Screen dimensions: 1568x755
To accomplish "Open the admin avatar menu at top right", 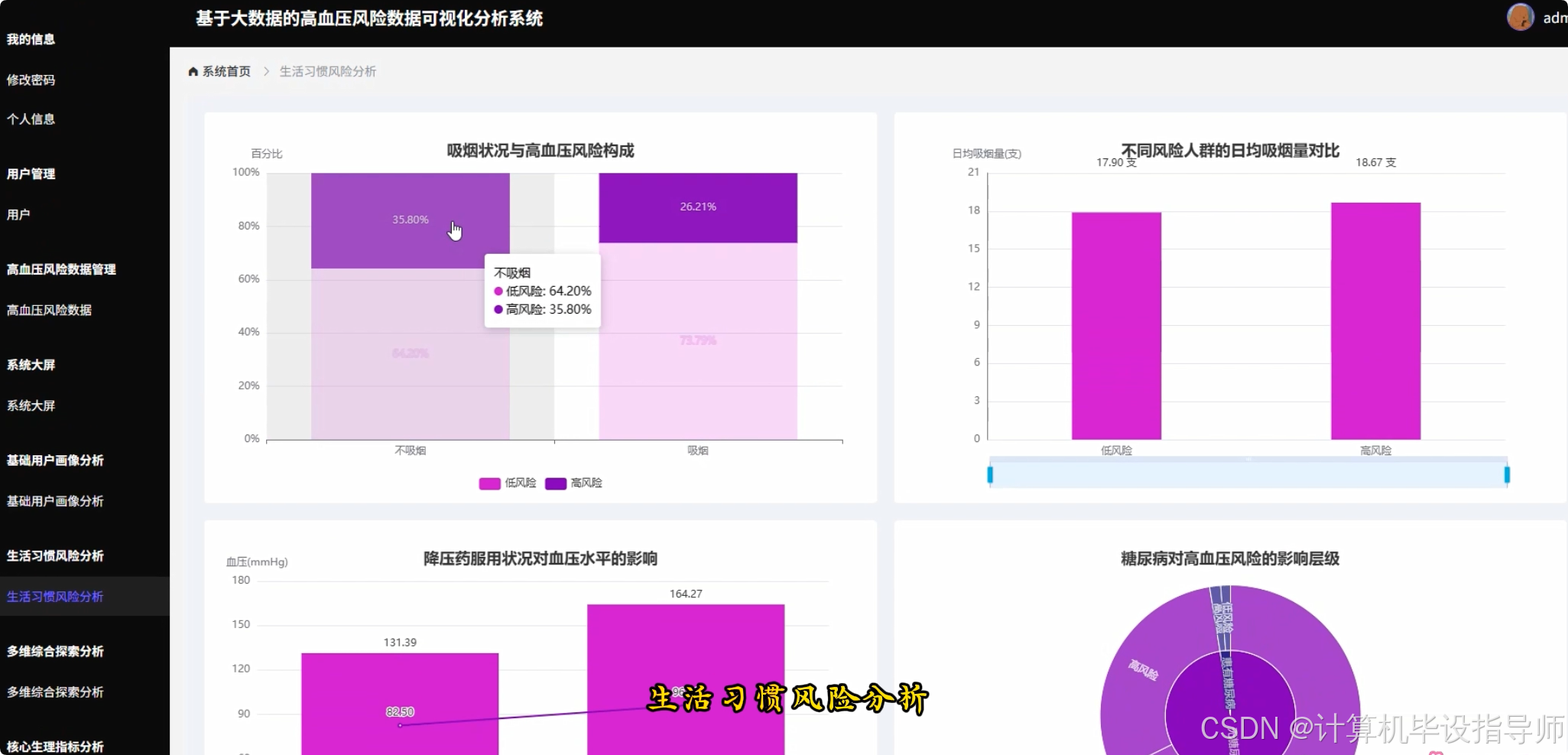I will click(1520, 17).
